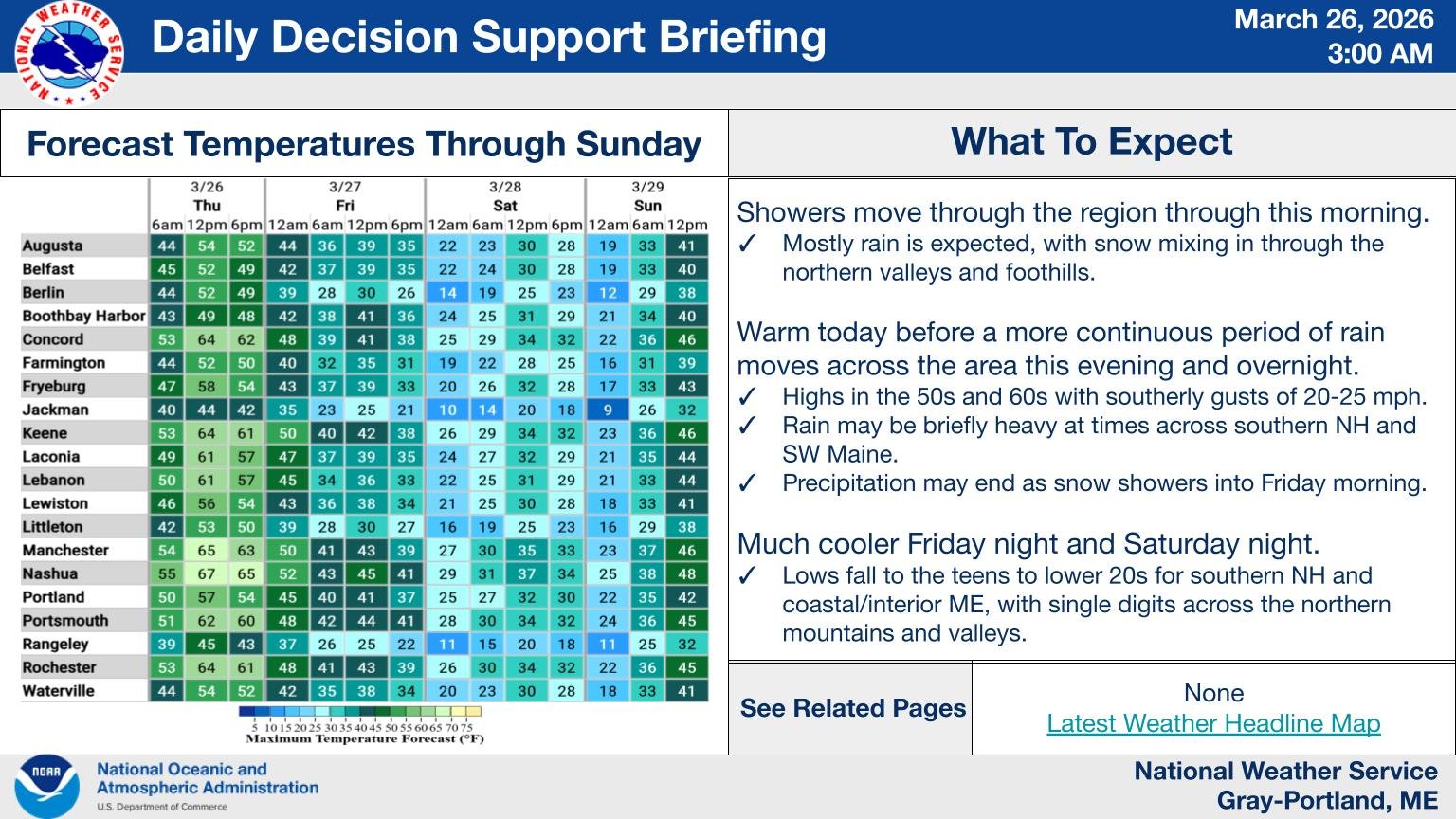Screen dimensions: 1456x819
Task: Select the Thu 3/26 column header
Action: (x=207, y=205)
